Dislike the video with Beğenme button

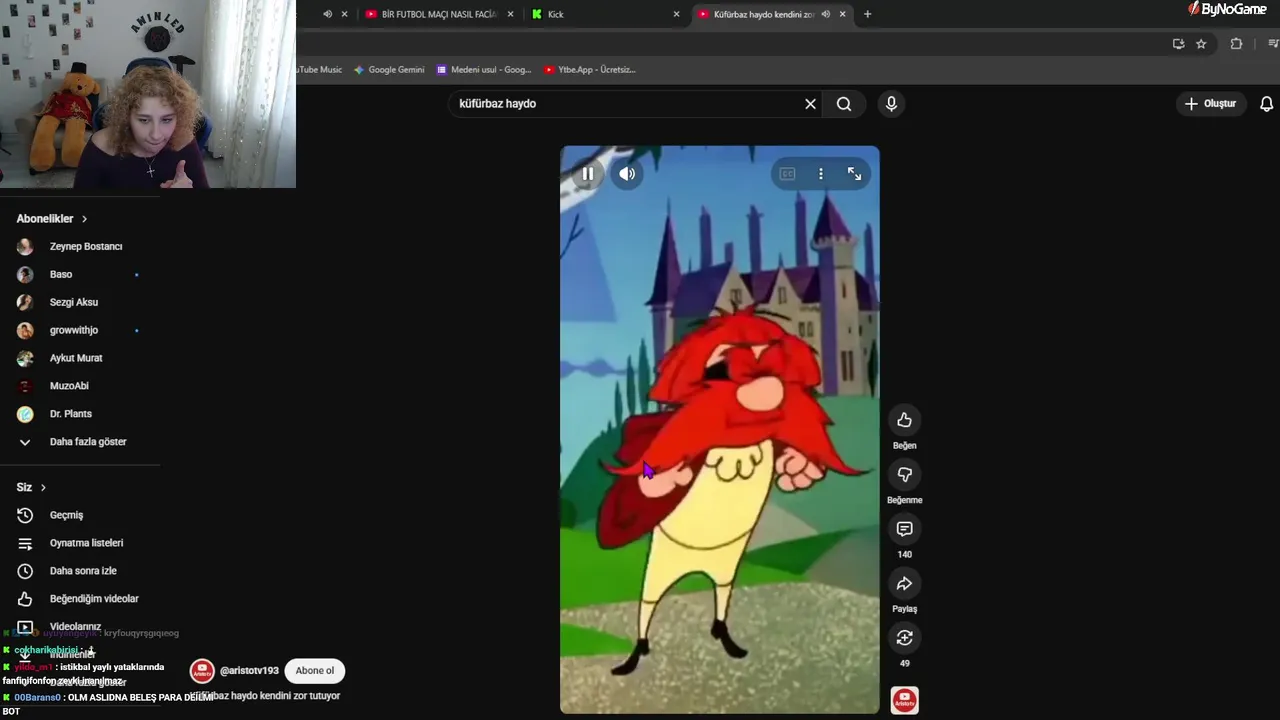tap(904, 474)
